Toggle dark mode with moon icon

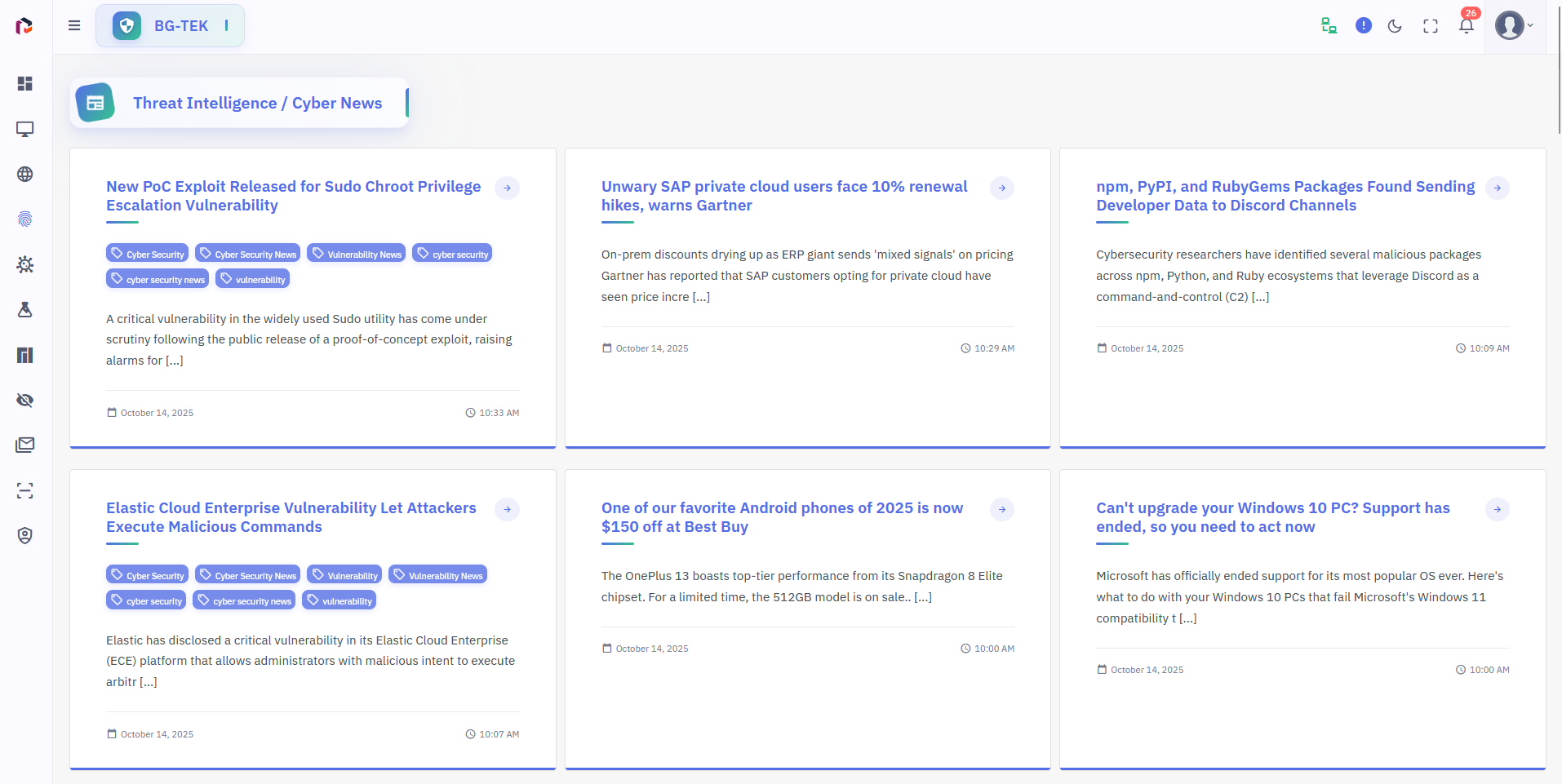tap(1395, 26)
